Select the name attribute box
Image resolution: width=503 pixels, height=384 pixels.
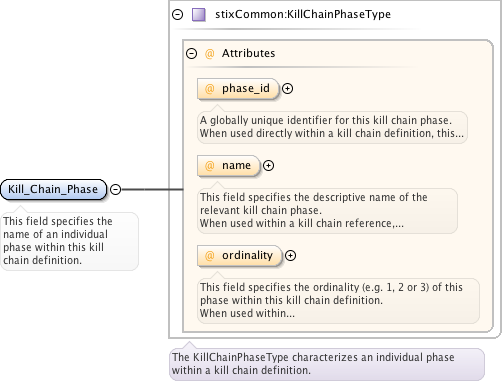(x=228, y=166)
